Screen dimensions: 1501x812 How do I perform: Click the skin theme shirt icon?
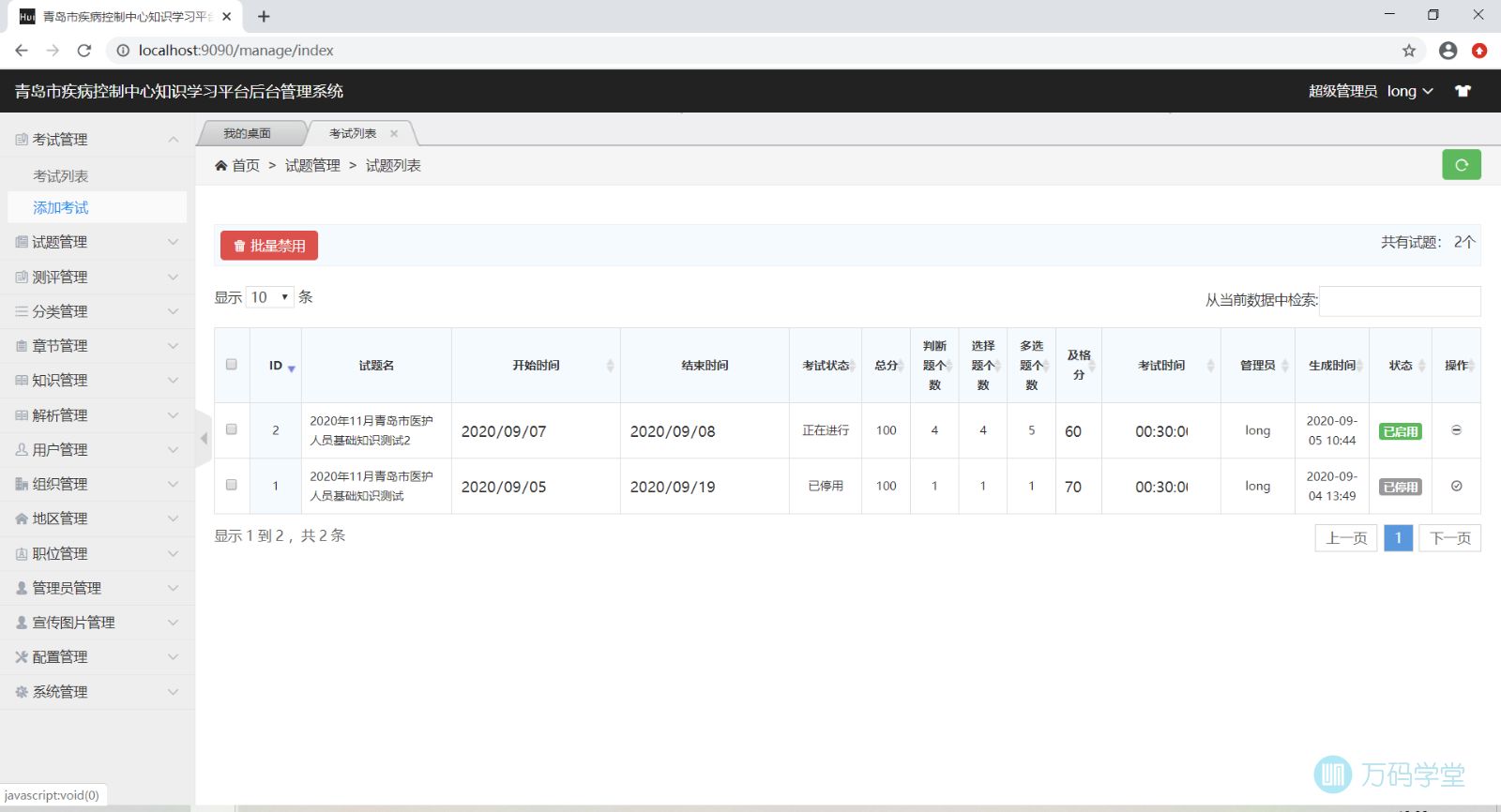(x=1463, y=91)
